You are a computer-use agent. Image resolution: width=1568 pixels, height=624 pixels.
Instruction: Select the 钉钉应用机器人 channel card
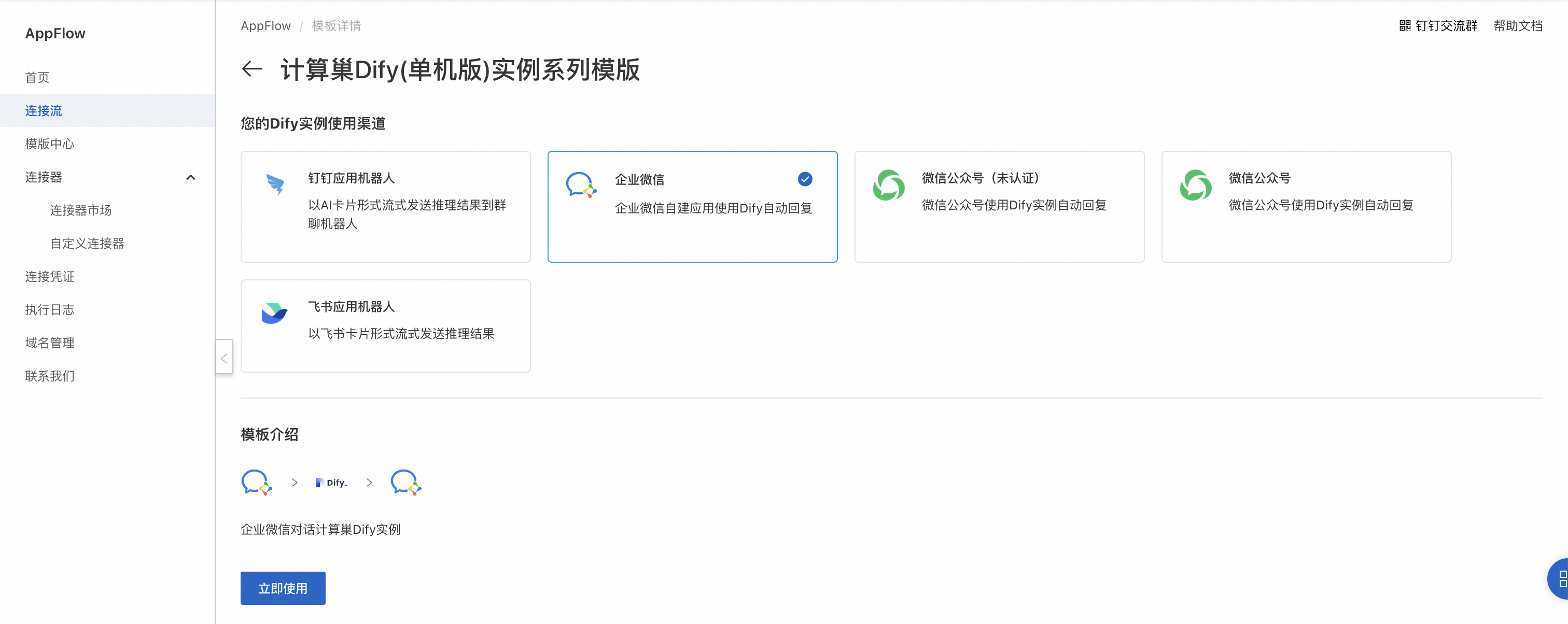tap(385, 207)
